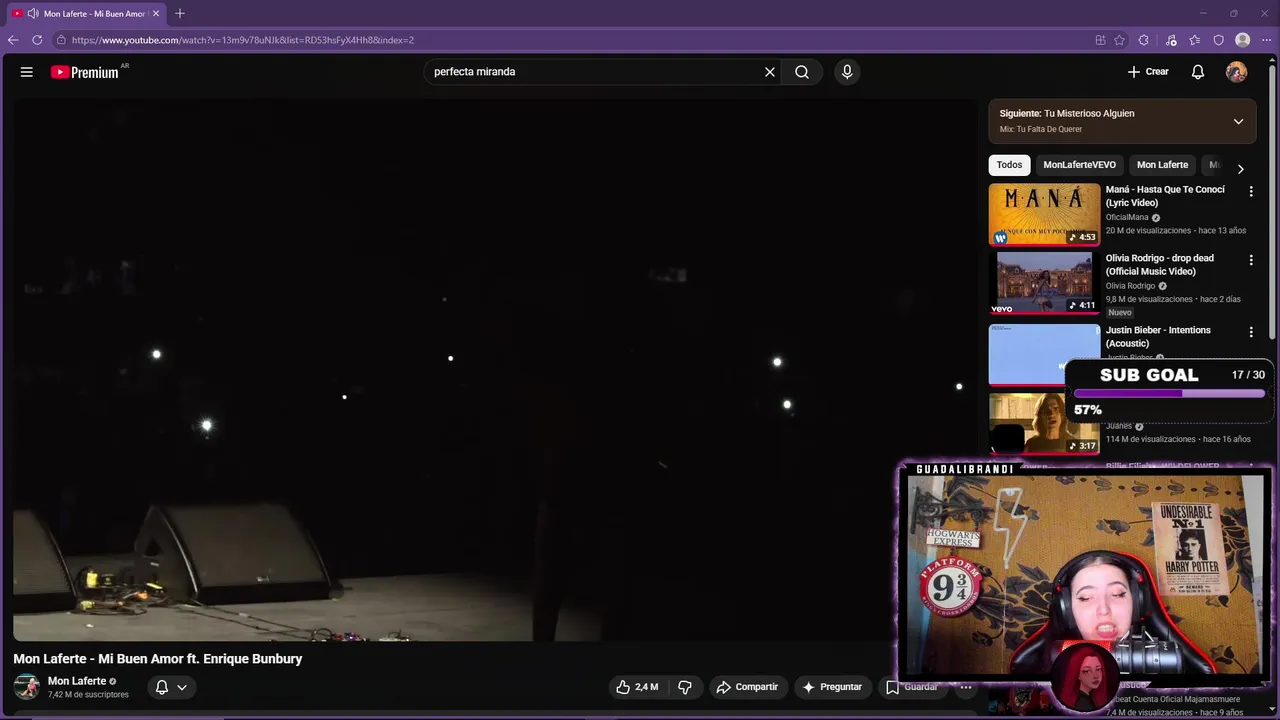1280x720 pixels.
Task: Click the video player area
Action: click(x=495, y=370)
